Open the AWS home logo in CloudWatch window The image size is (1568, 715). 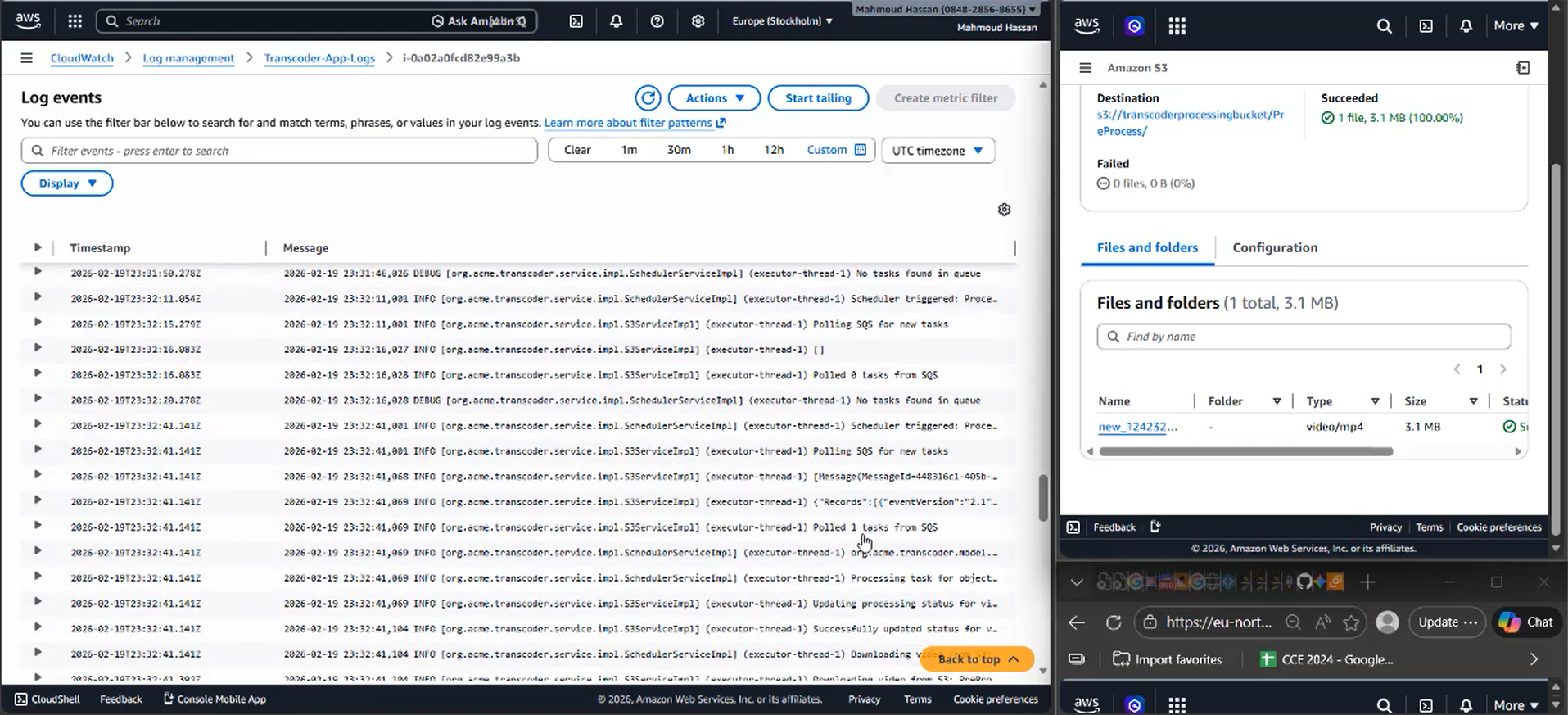coord(28,21)
